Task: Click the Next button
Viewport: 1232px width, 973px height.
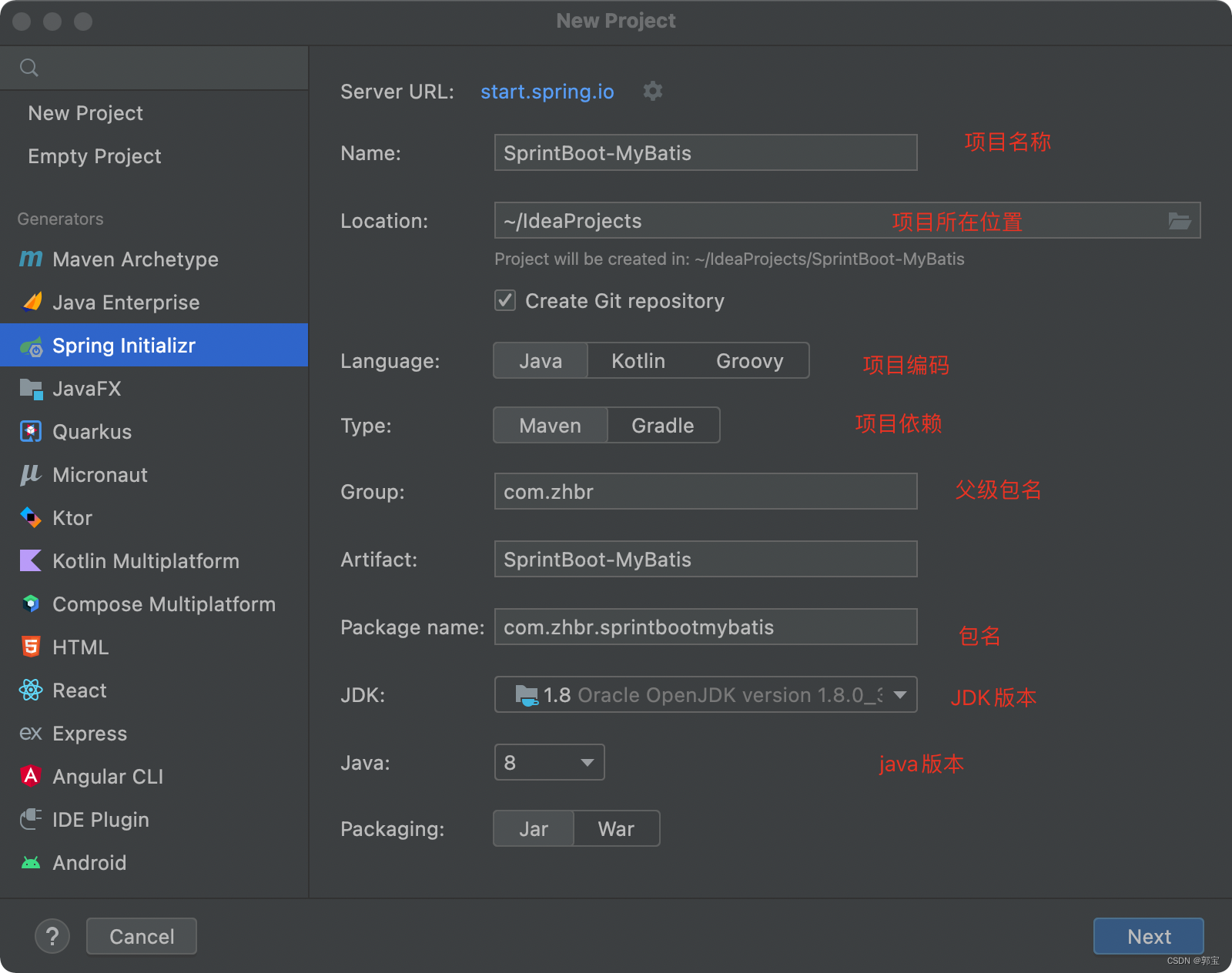Action: coord(1148,936)
